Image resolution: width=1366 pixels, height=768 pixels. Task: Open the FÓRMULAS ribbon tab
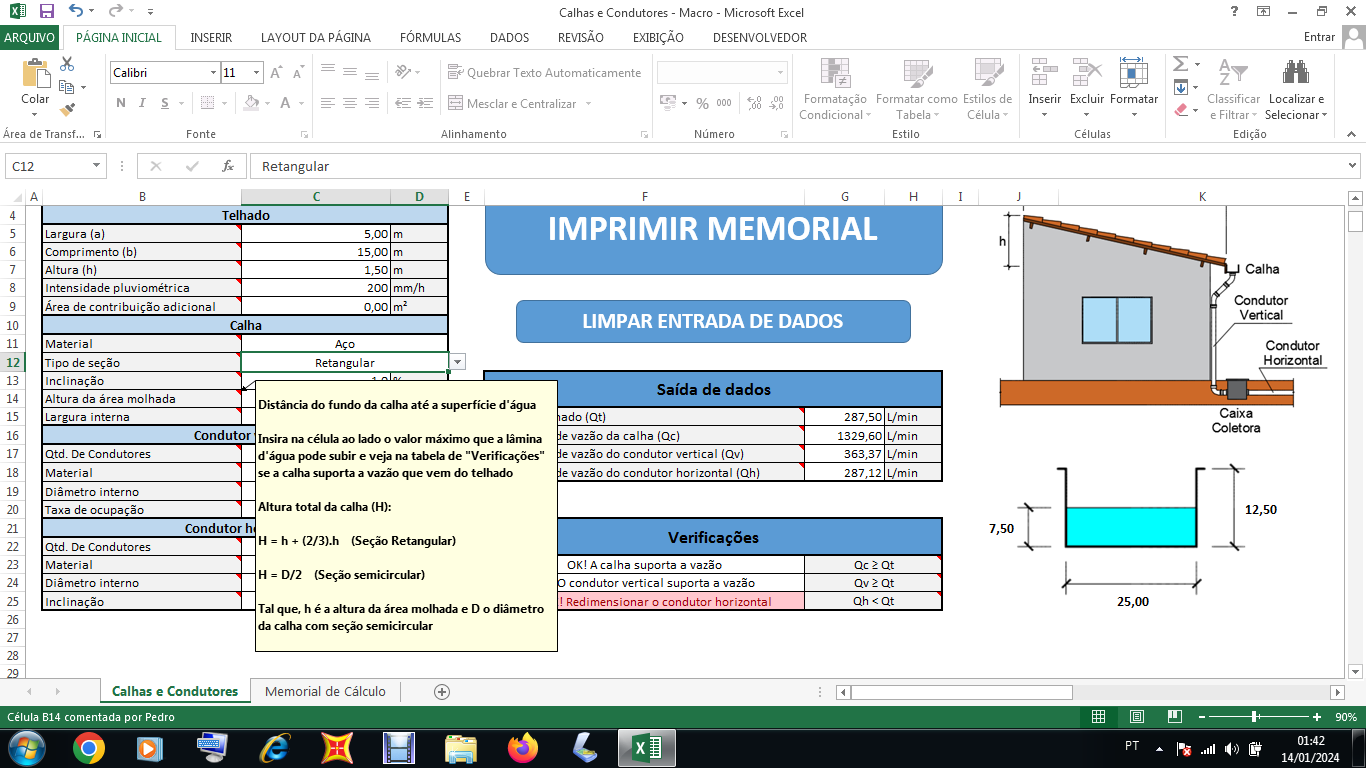click(x=430, y=38)
